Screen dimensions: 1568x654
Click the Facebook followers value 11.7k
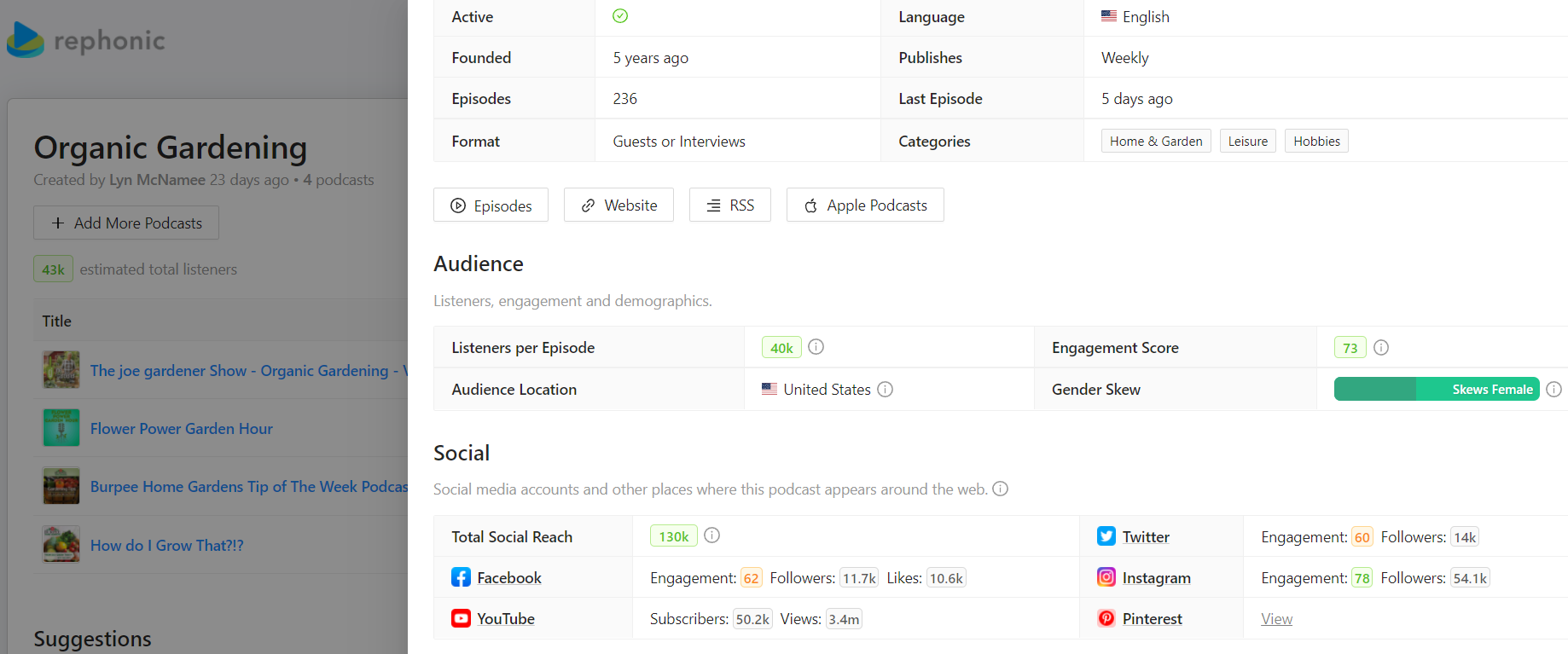point(859,578)
